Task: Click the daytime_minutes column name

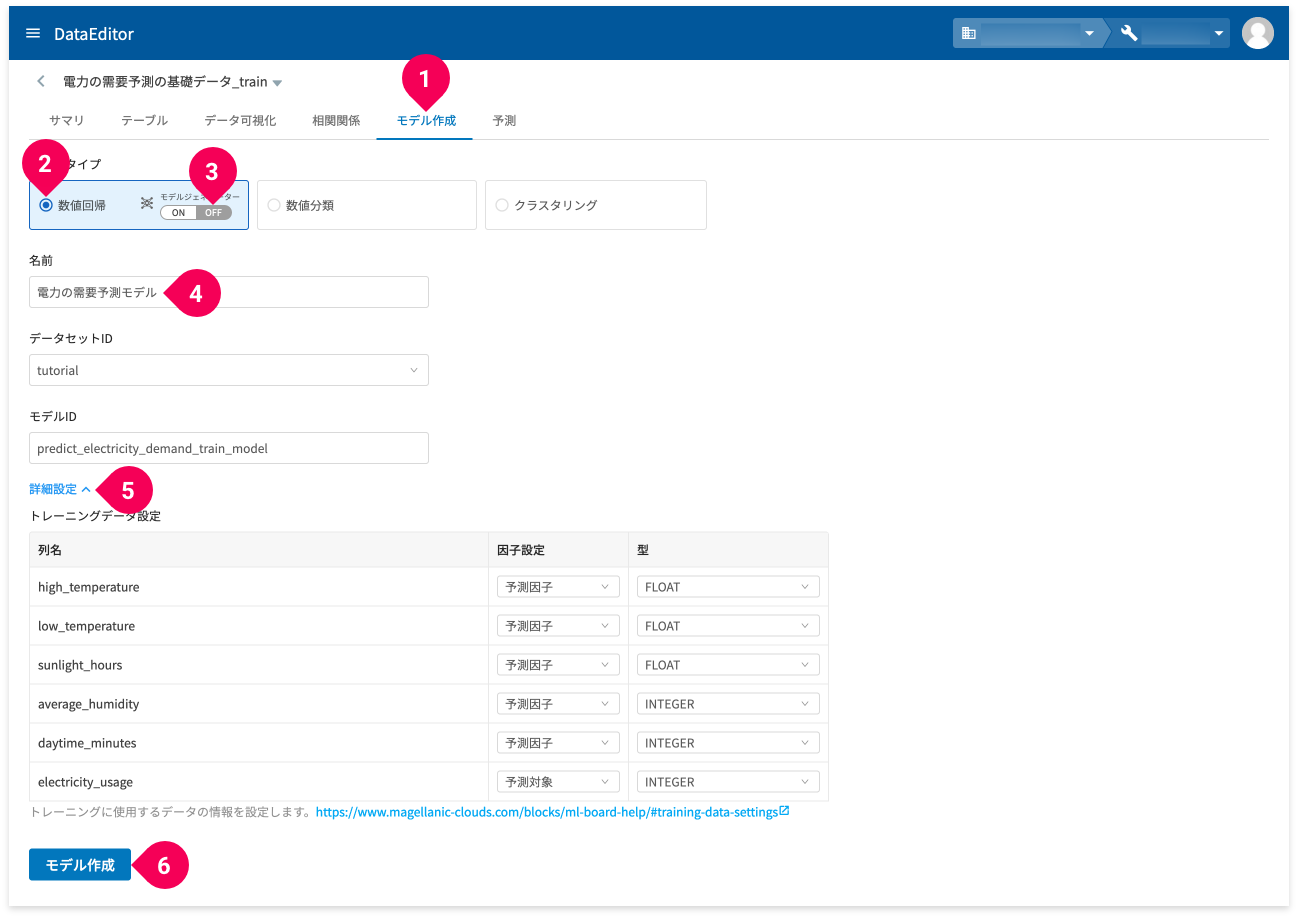Action: tap(87, 743)
